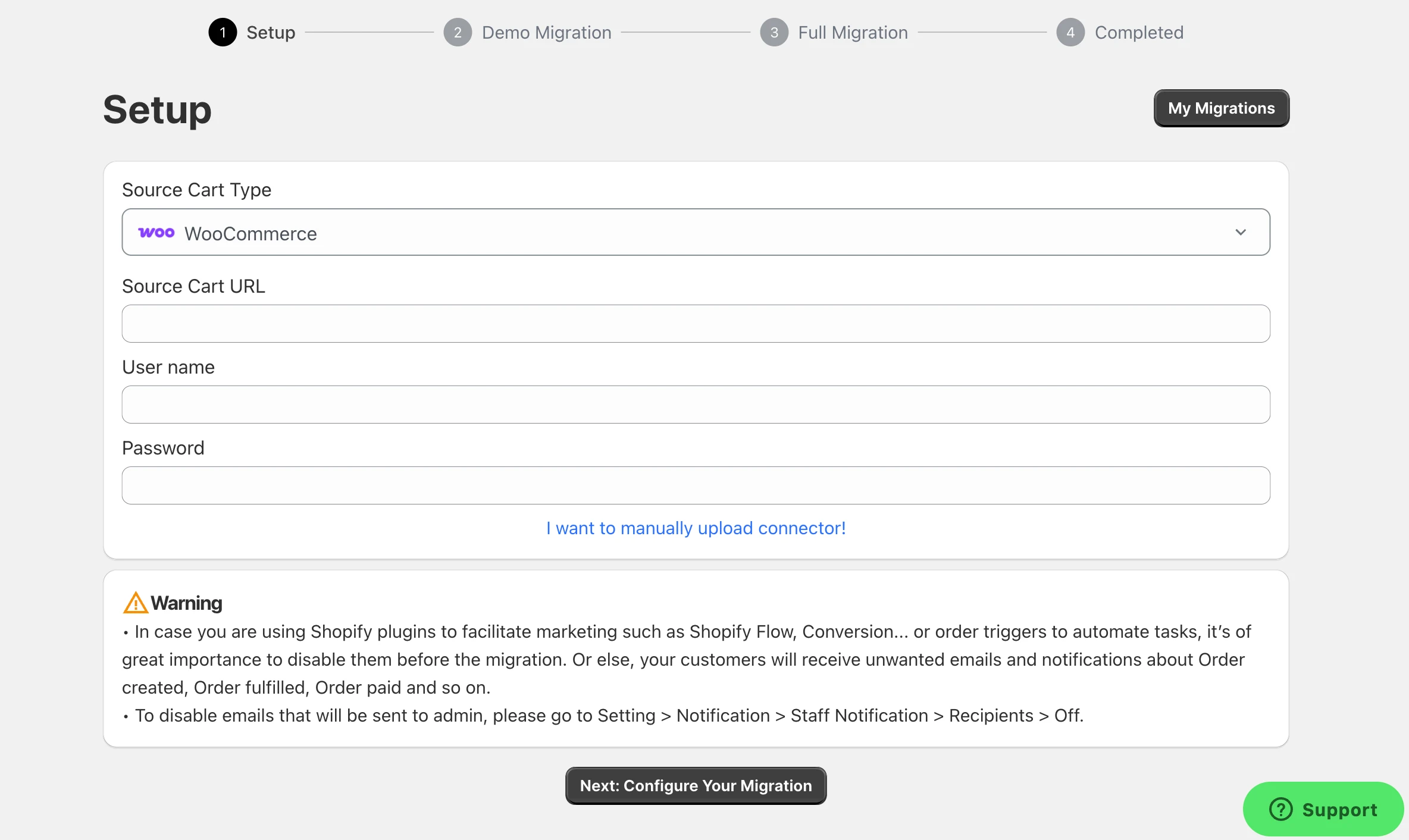Image resolution: width=1409 pixels, height=840 pixels.
Task: Focus the User name input field
Action: 696,405
